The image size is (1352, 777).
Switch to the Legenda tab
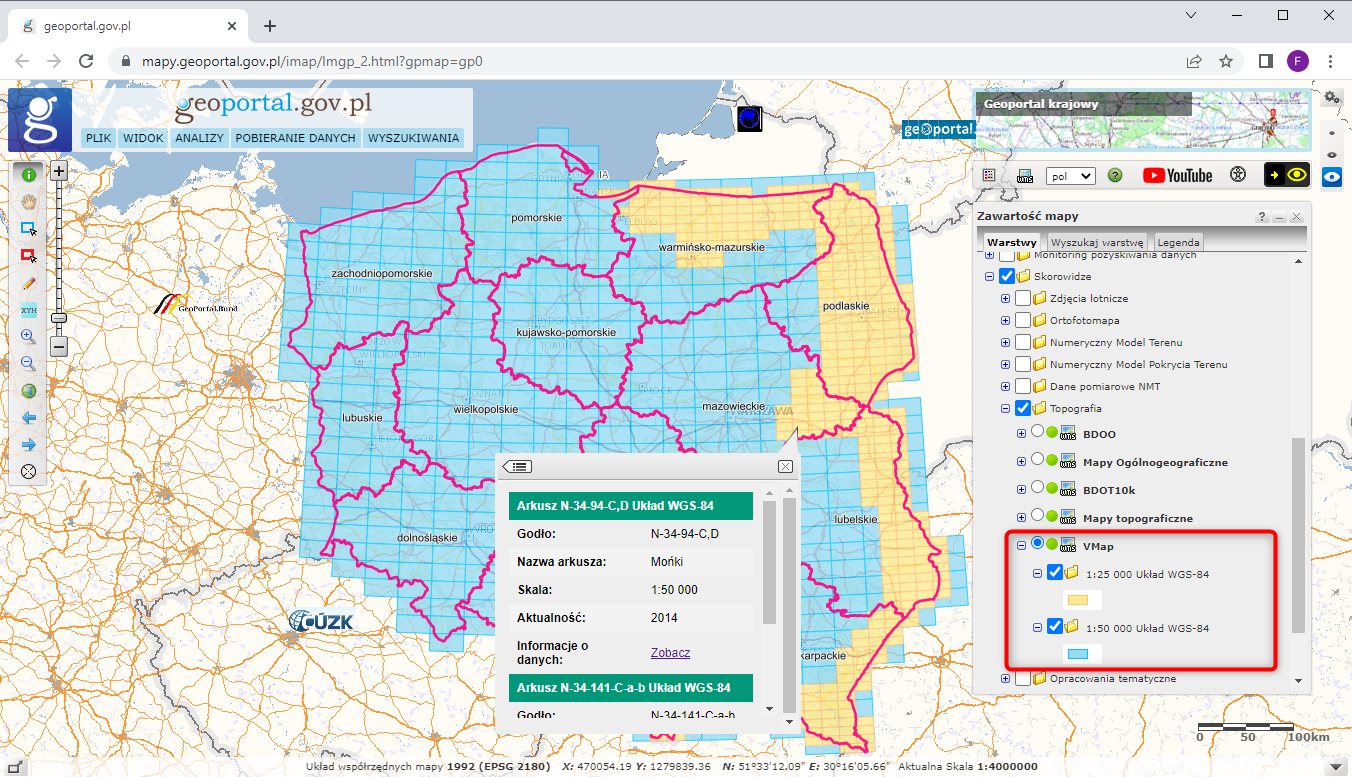[1178, 243]
